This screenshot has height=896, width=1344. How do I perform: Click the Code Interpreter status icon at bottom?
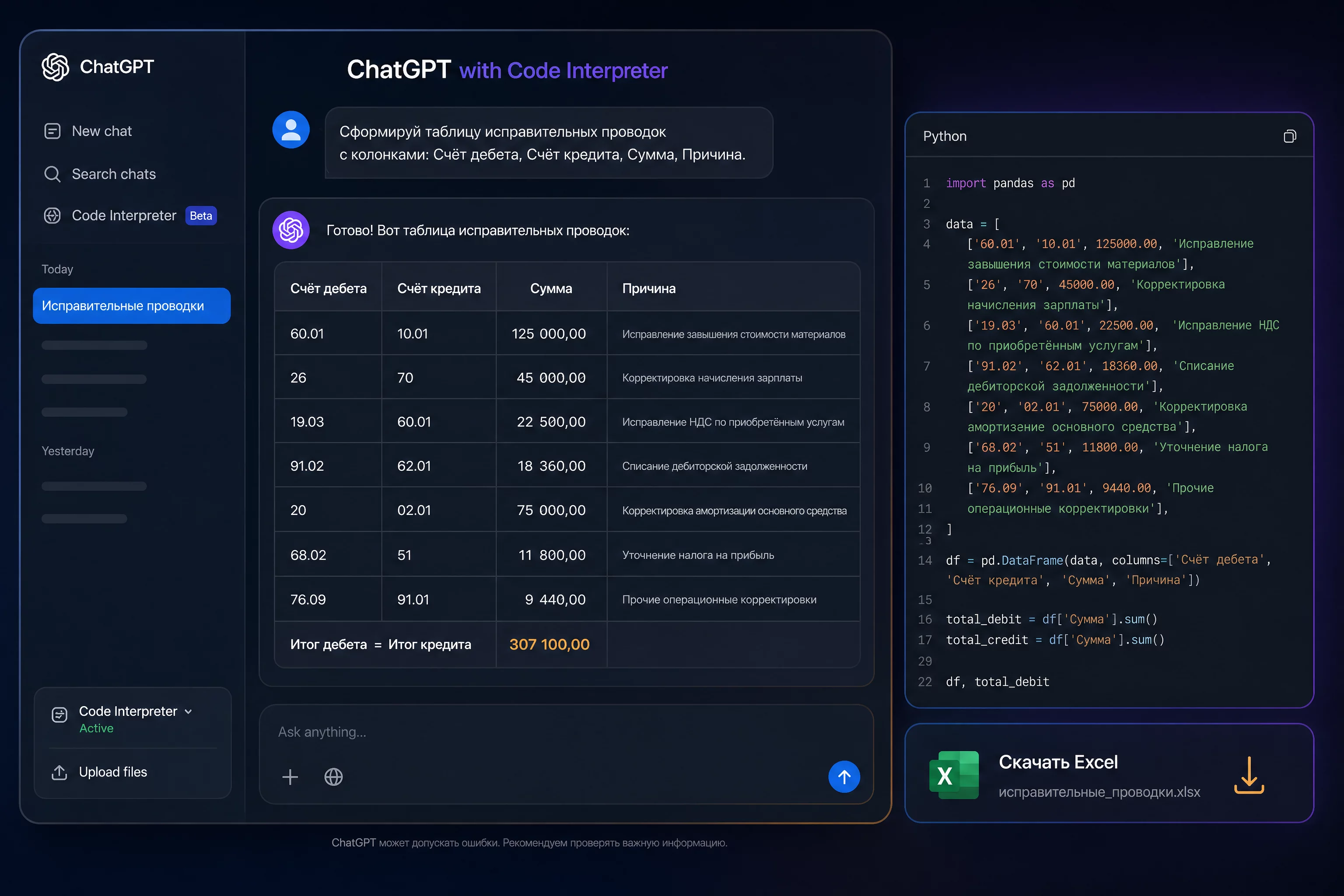[x=59, y=715]
